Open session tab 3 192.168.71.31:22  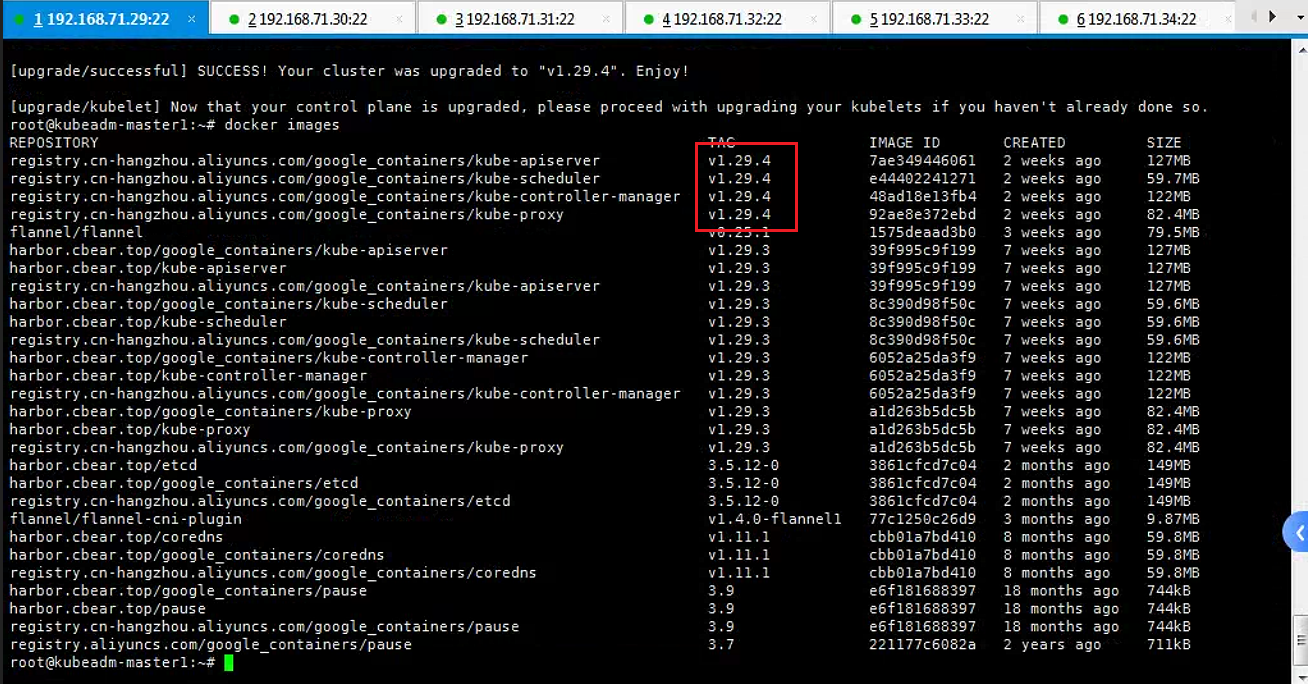click(518, 19)
